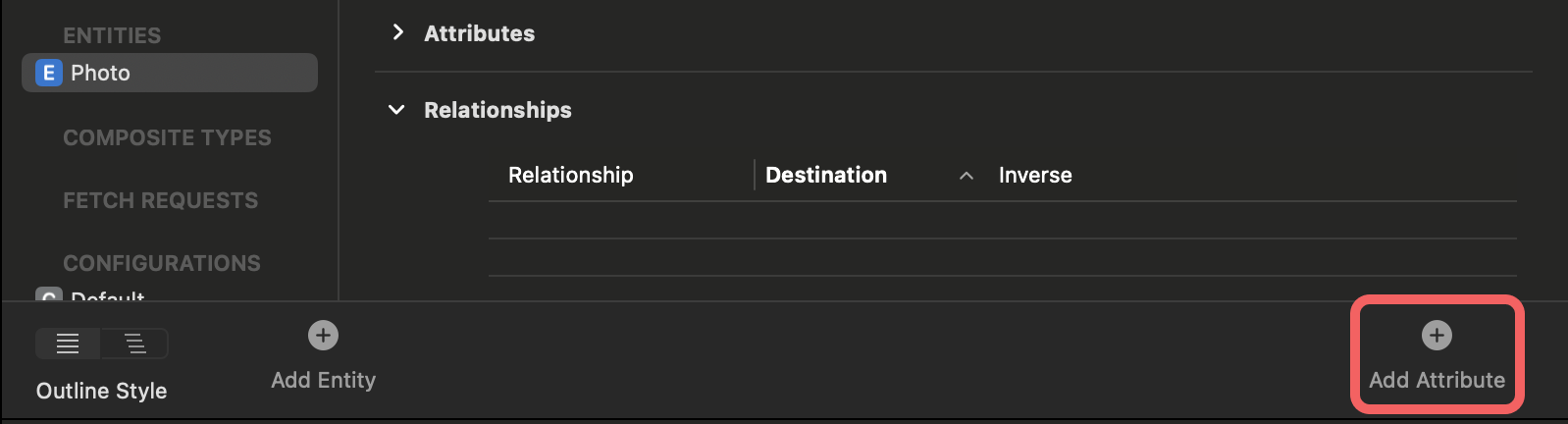Switch to hierarchical outline style
Image resolution: width=1568 pixels, height=424 pixels.
(x=135, y=344)
